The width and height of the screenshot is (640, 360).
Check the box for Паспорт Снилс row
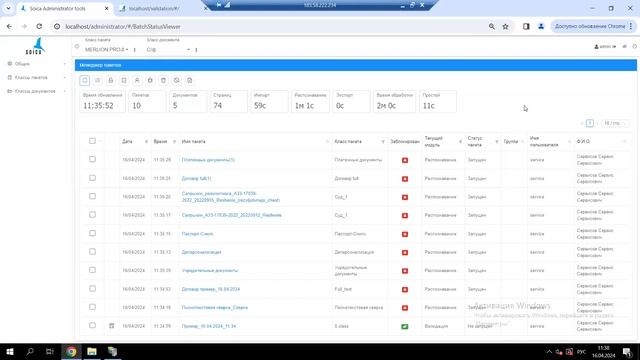click(92, 233)
